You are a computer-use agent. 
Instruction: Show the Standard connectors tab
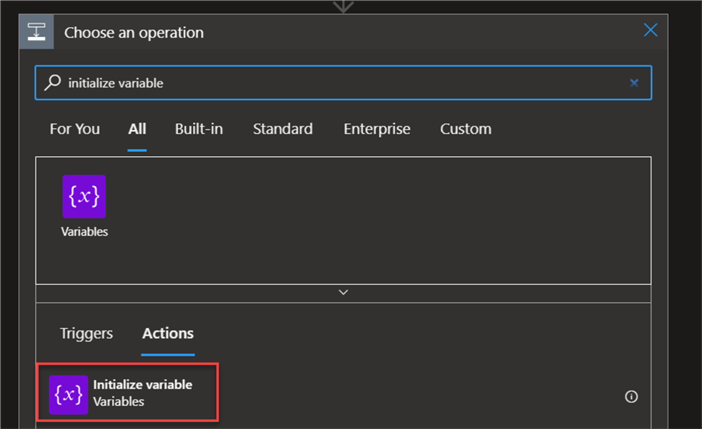pos(282,129)
